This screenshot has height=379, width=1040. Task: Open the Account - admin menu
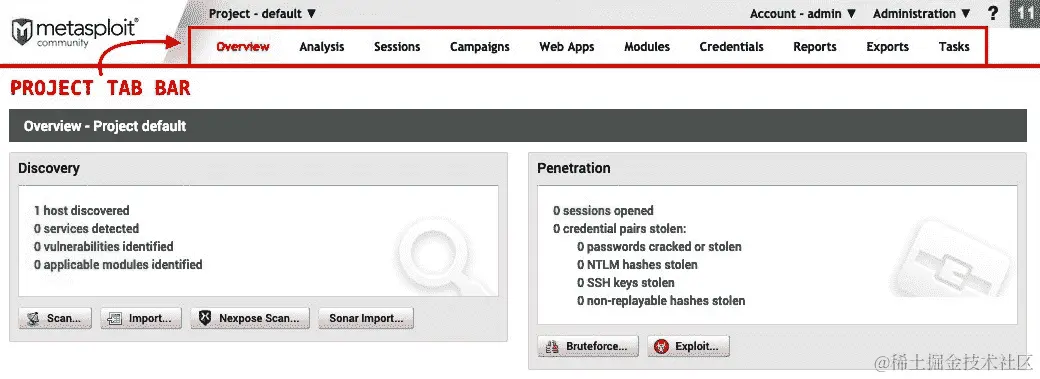point(803,13)
